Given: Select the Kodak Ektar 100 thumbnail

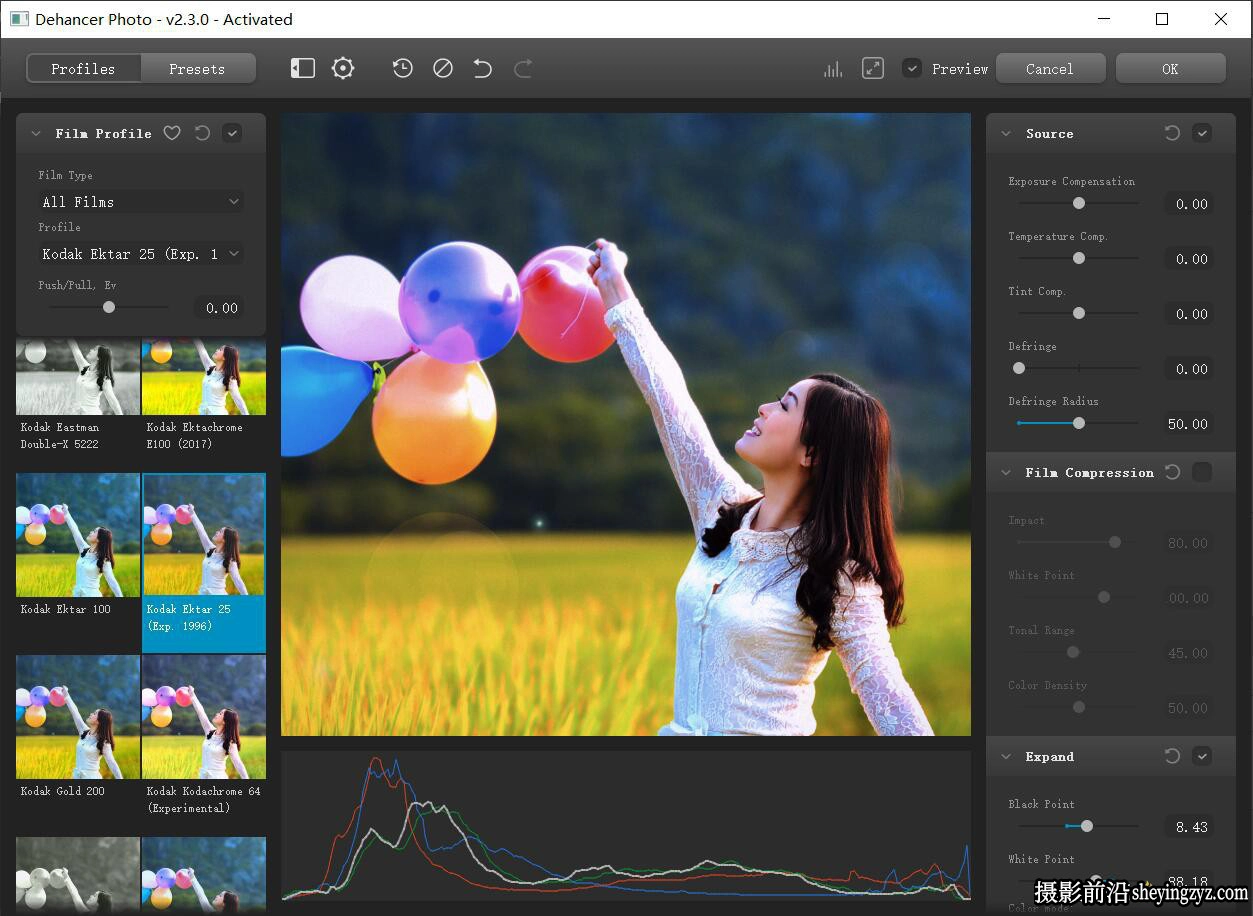Looking at the screenshot, I should click(x=78, y=535).
